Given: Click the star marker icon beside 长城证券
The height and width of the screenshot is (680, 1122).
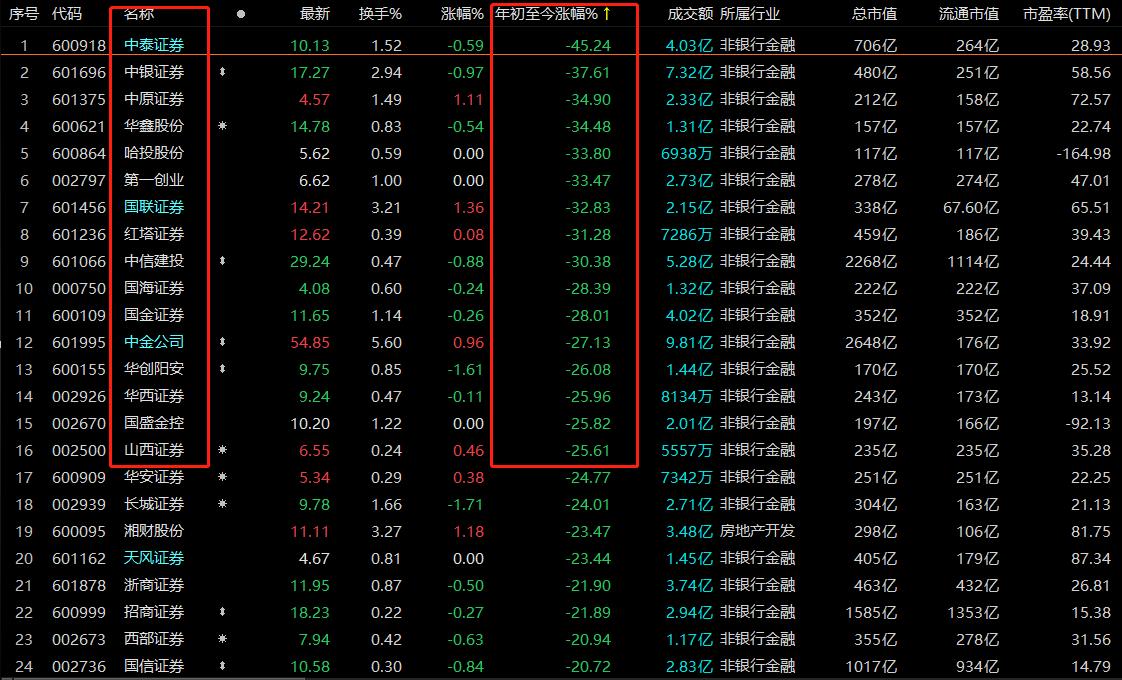Looking at the screenshot, I should (223, 504).
